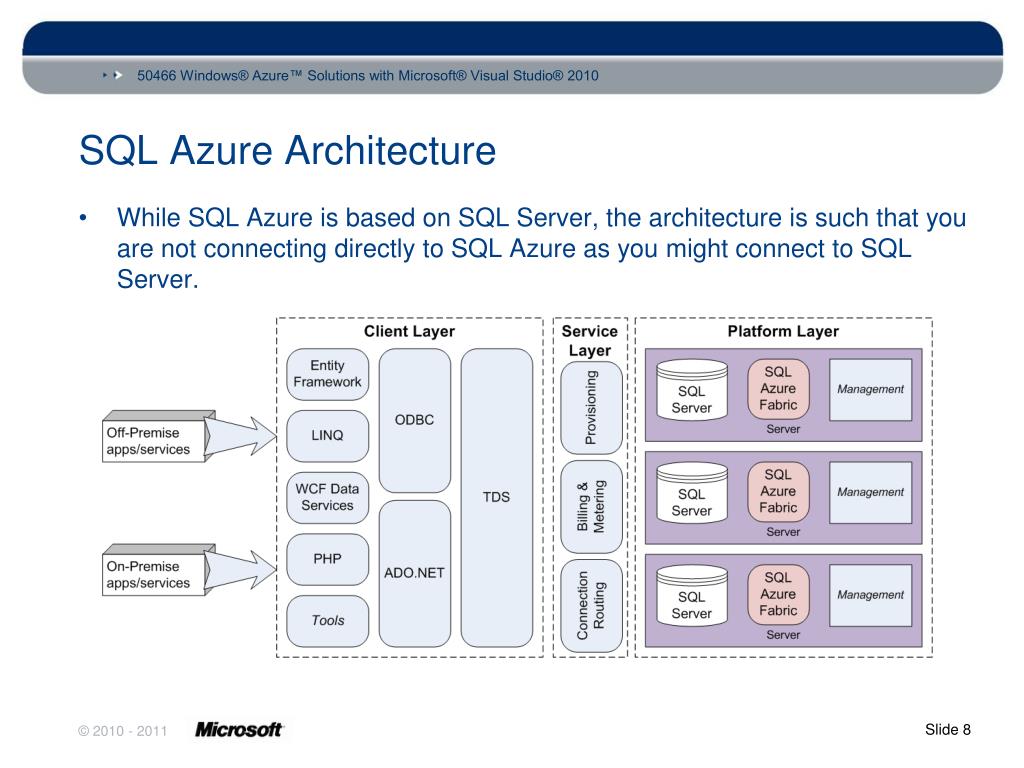
Task: Select the Billing & Metering box
Action: pos(592,507)
